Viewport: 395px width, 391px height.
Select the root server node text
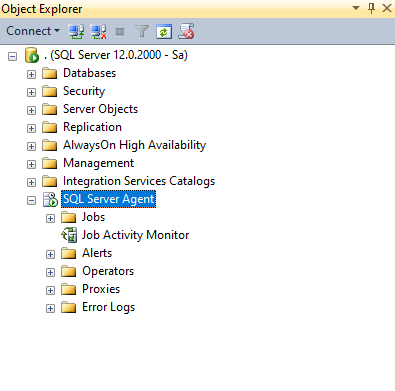[116, 55]
